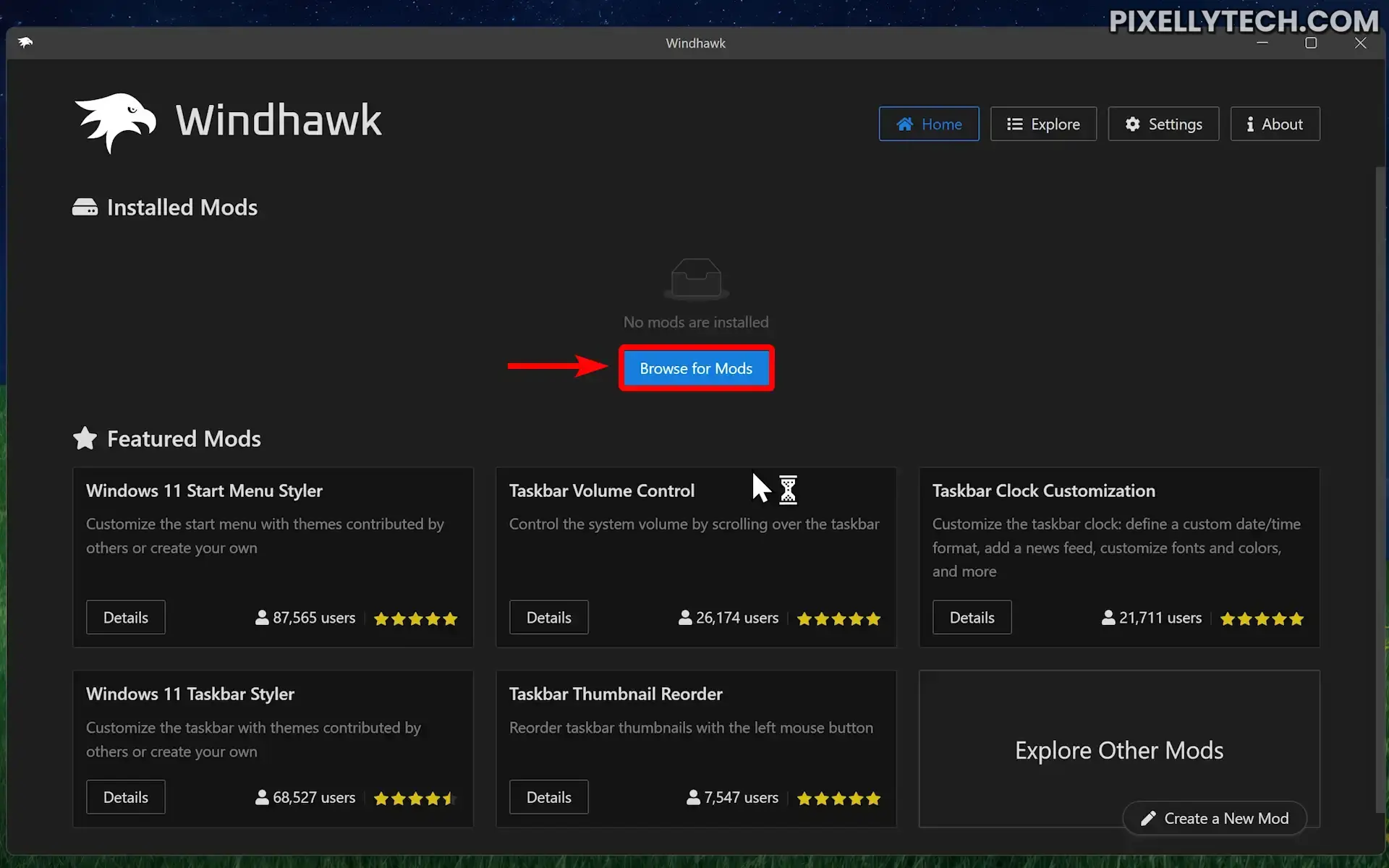
Task: Click the Taskbar Volume Control title
Action: (x=601, y=490)
